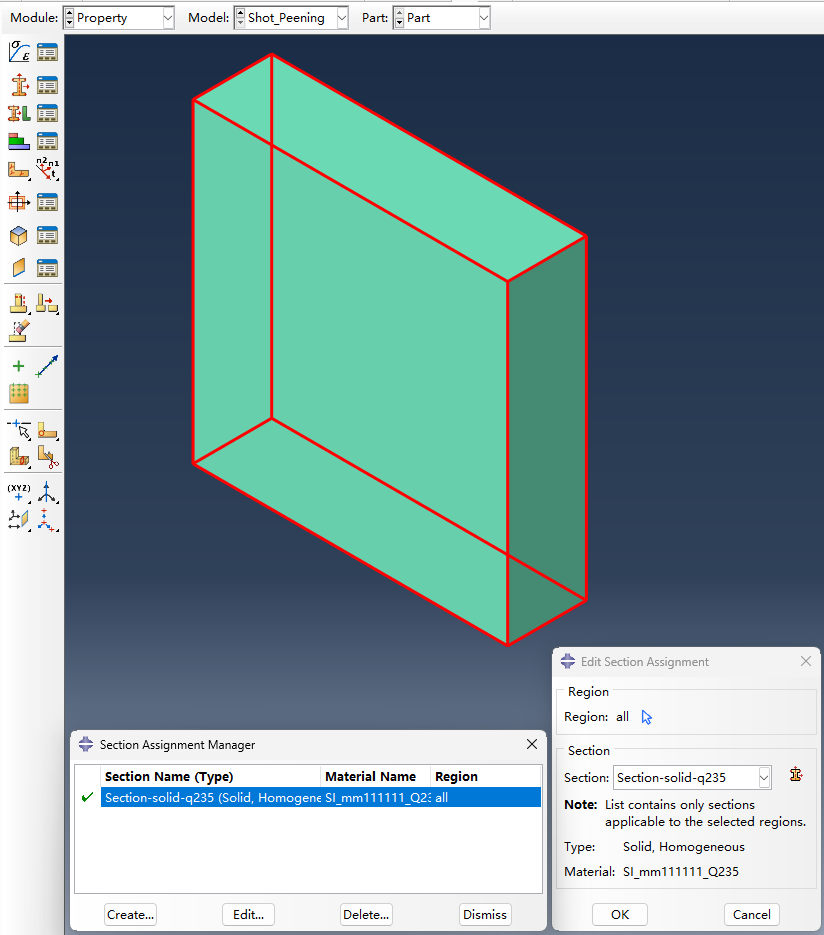The image size is (824, 935).
Task: Confirm Edit Section Assignment with OK
Action: [x=619, y=914]
